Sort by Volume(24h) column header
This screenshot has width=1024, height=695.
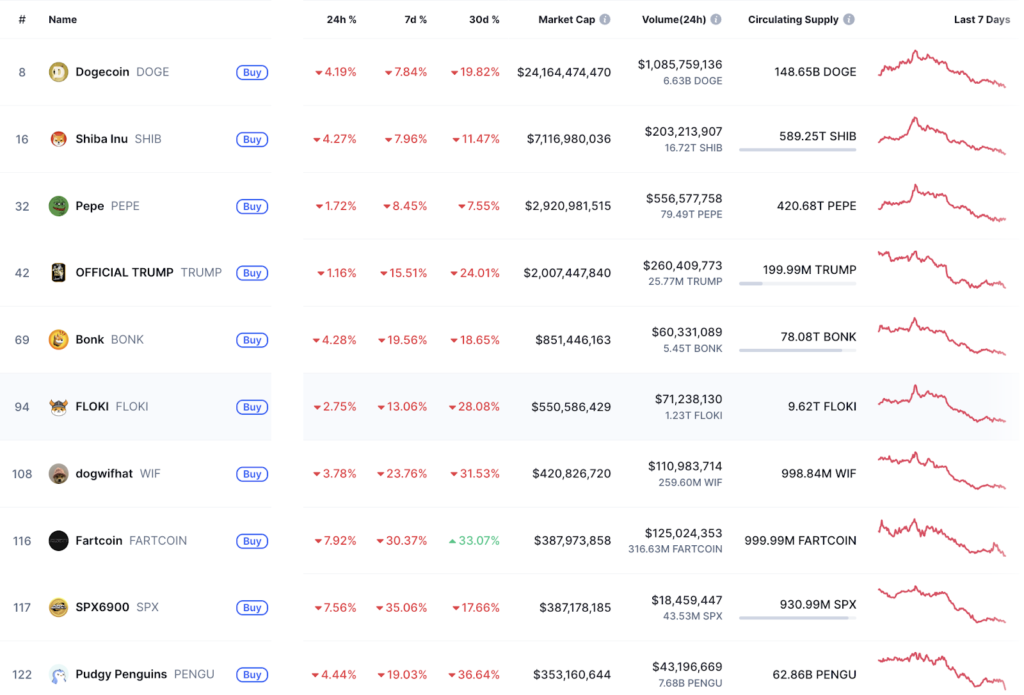pos(673,20)
